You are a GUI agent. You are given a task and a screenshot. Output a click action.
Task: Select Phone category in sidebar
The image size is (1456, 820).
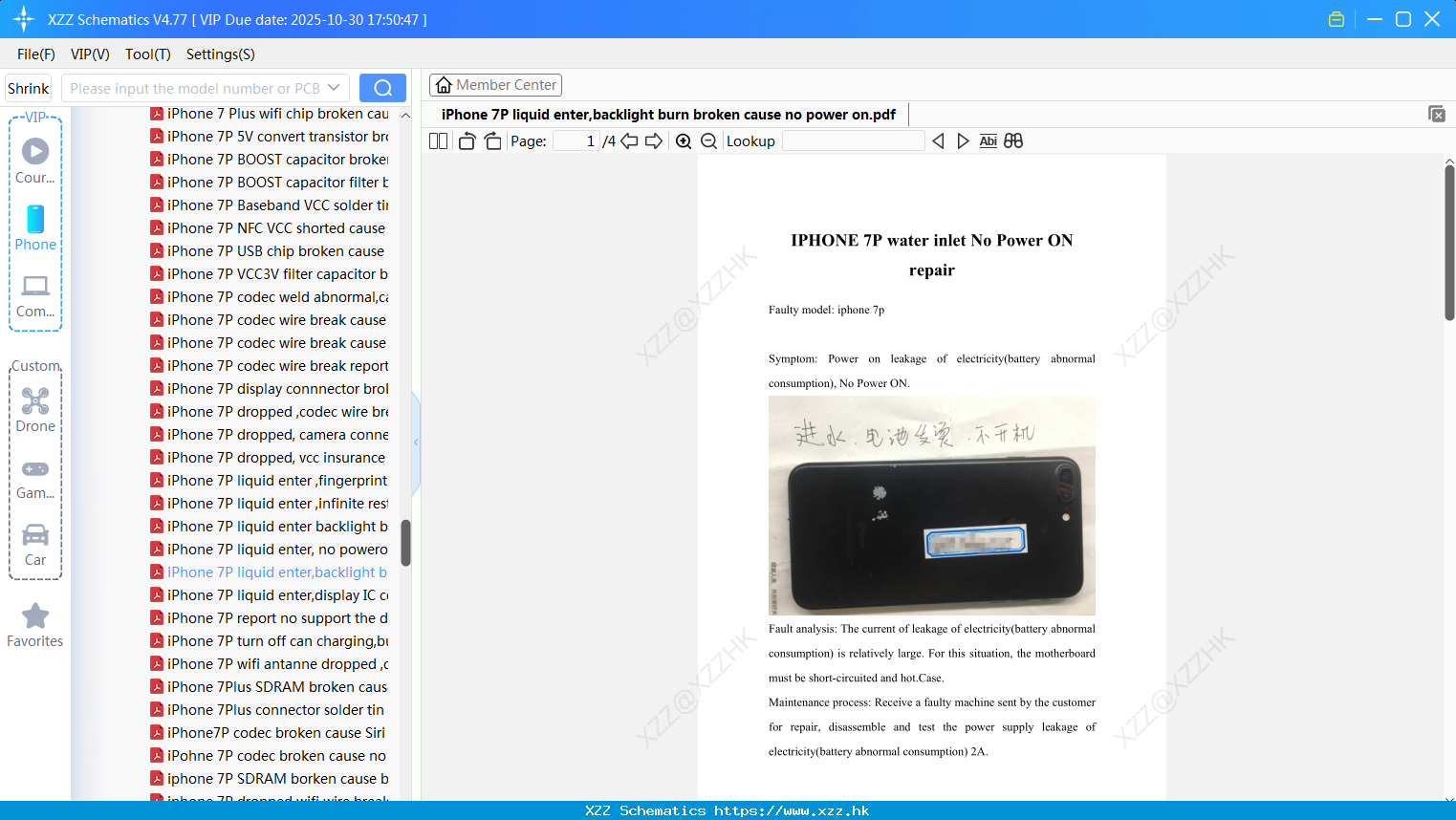click(x=35, y=227)
